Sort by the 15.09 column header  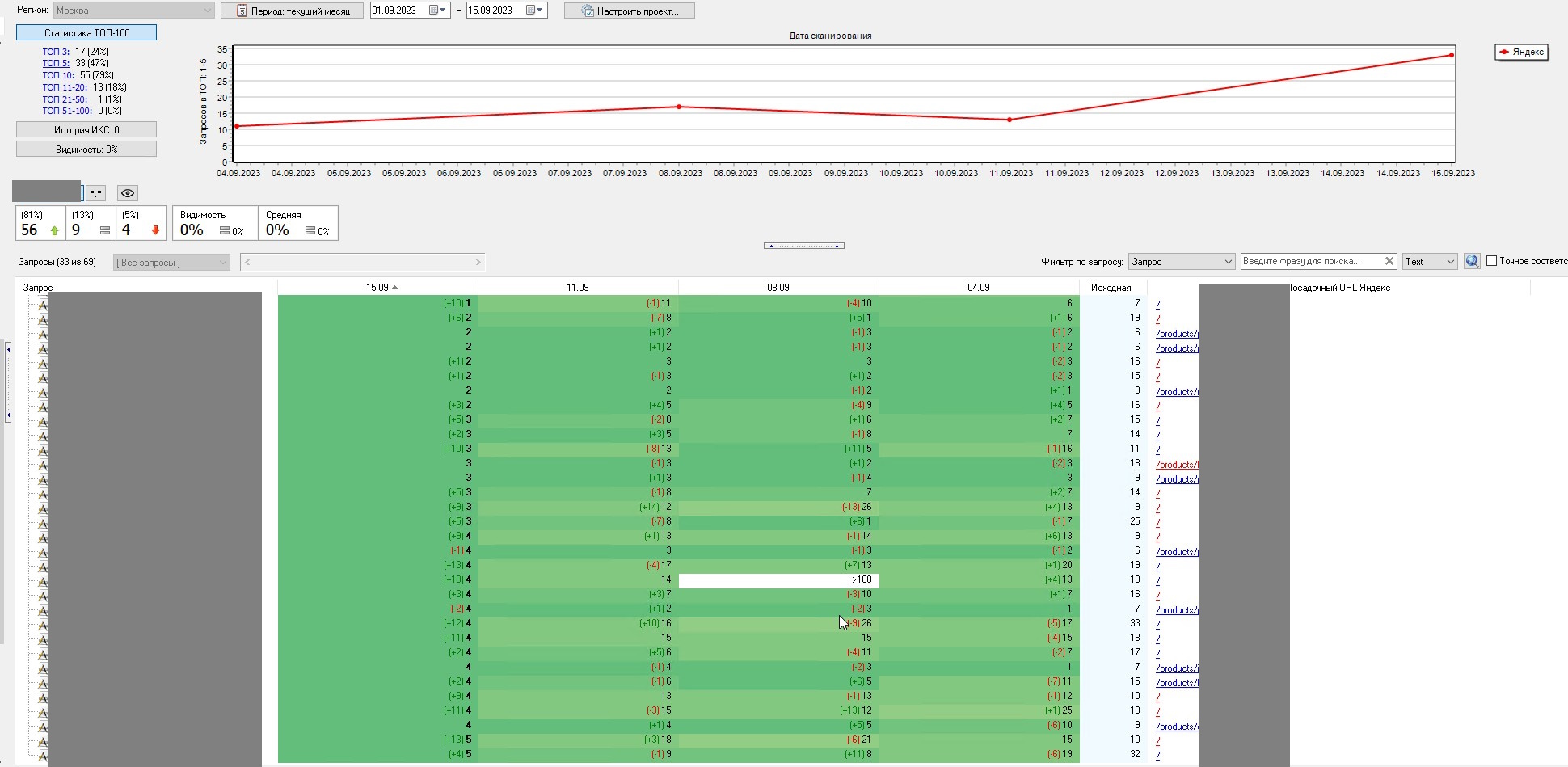377,287
